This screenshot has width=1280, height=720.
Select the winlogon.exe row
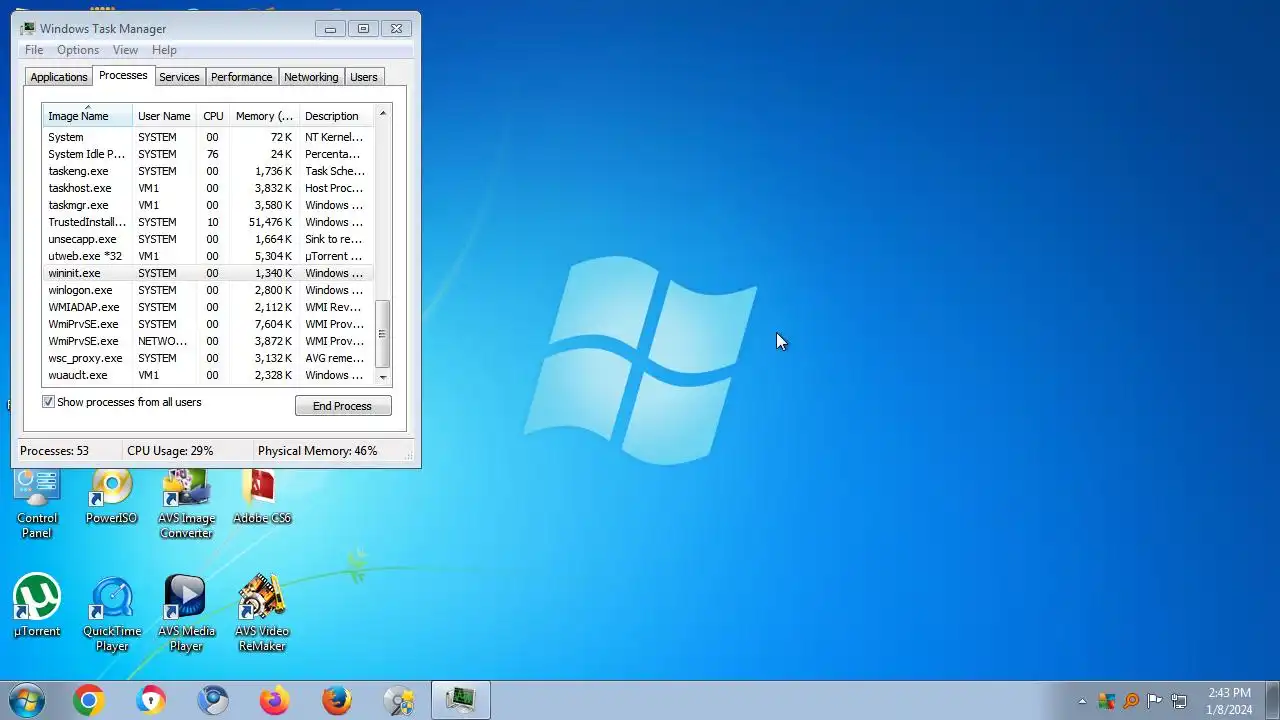point(208,290)
